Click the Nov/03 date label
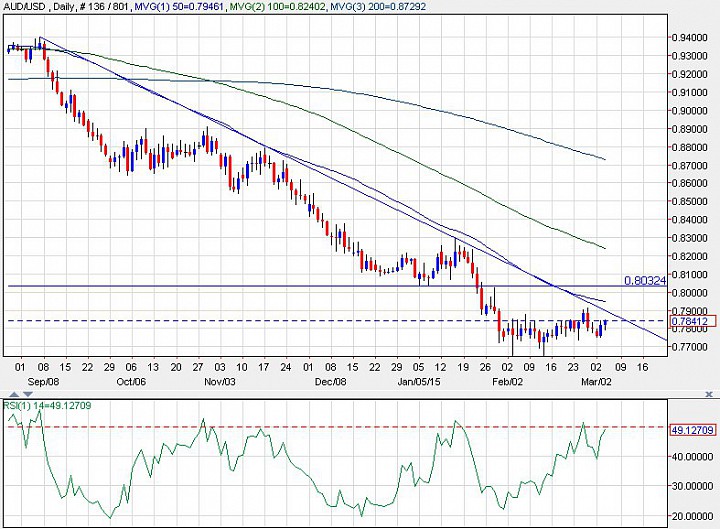Image resolution: width=720 pixels, height=529 pixels. click(x=220, y=382)
